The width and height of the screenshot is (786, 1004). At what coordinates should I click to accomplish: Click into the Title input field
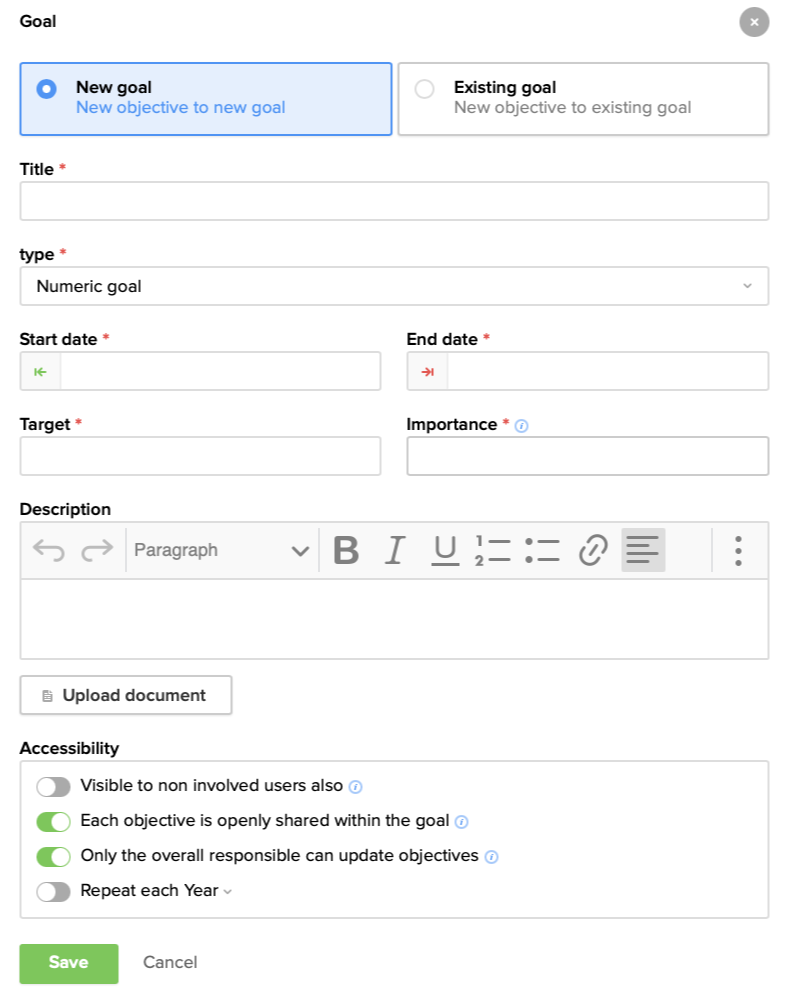tap(394, 201)
